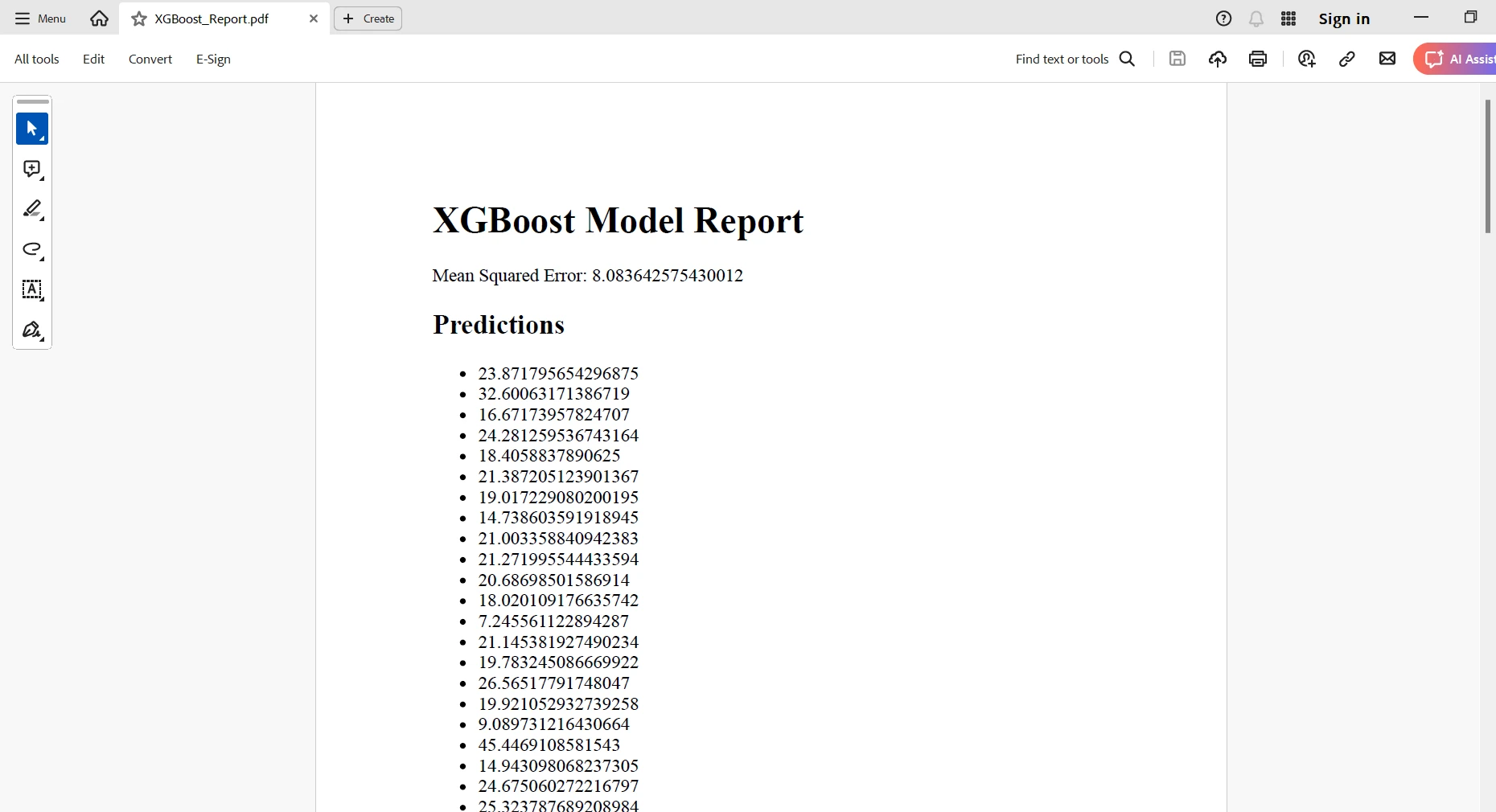
Task: Click prediction value 21.145381927490234
Action: tap(558, 642)
